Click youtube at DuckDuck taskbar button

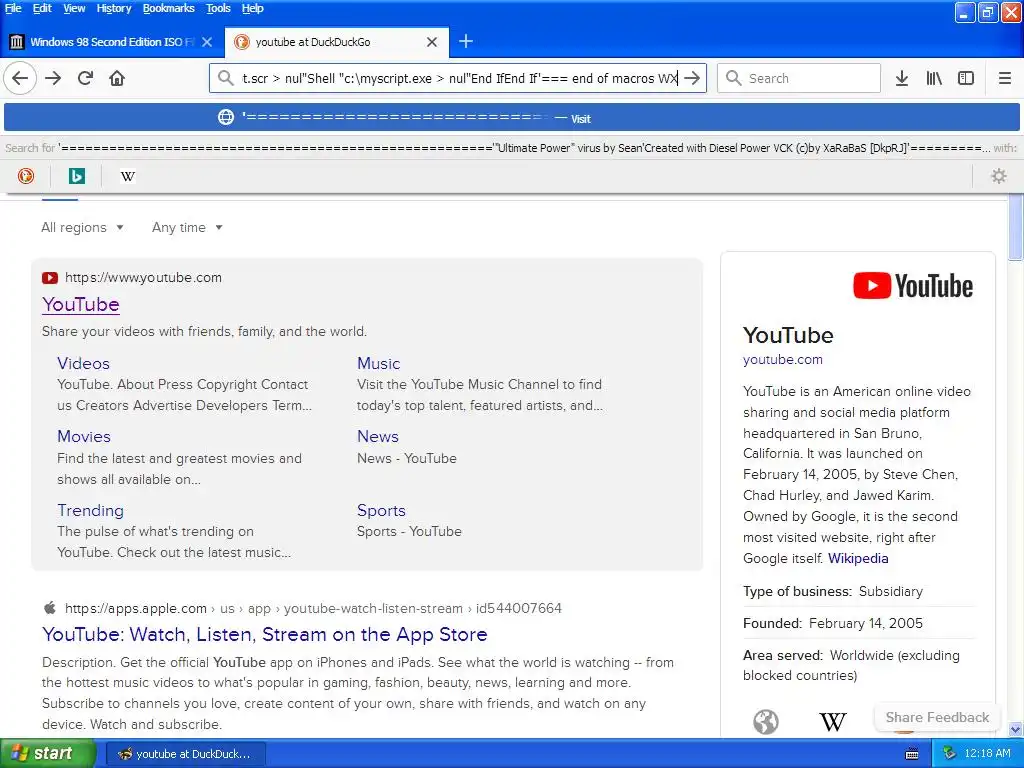click(x=185, y=754)
